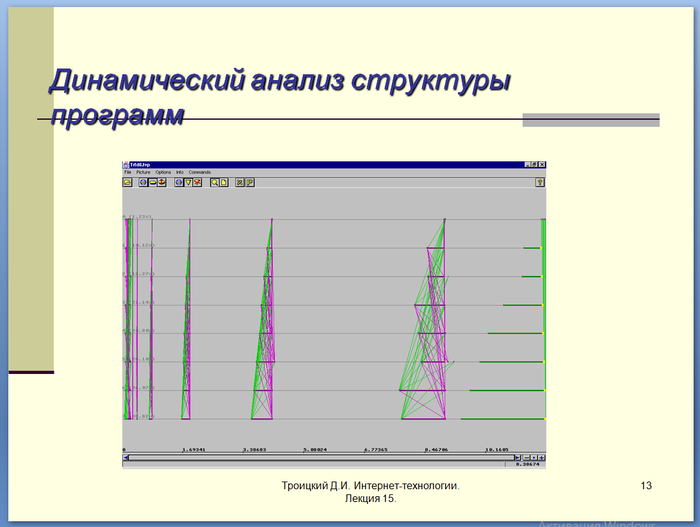The image size is (700, 527).
Task: Click the yellow question mark help icon
Action: pos(540,182)
